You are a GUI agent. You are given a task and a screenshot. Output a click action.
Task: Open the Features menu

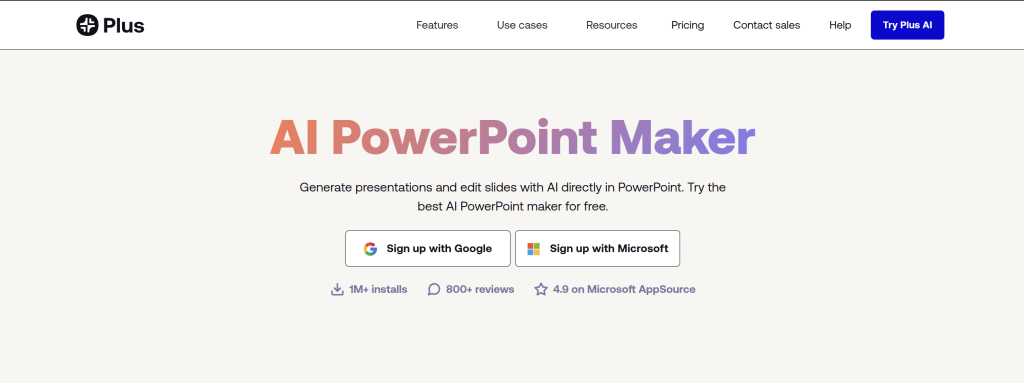(x=437, y=25)
